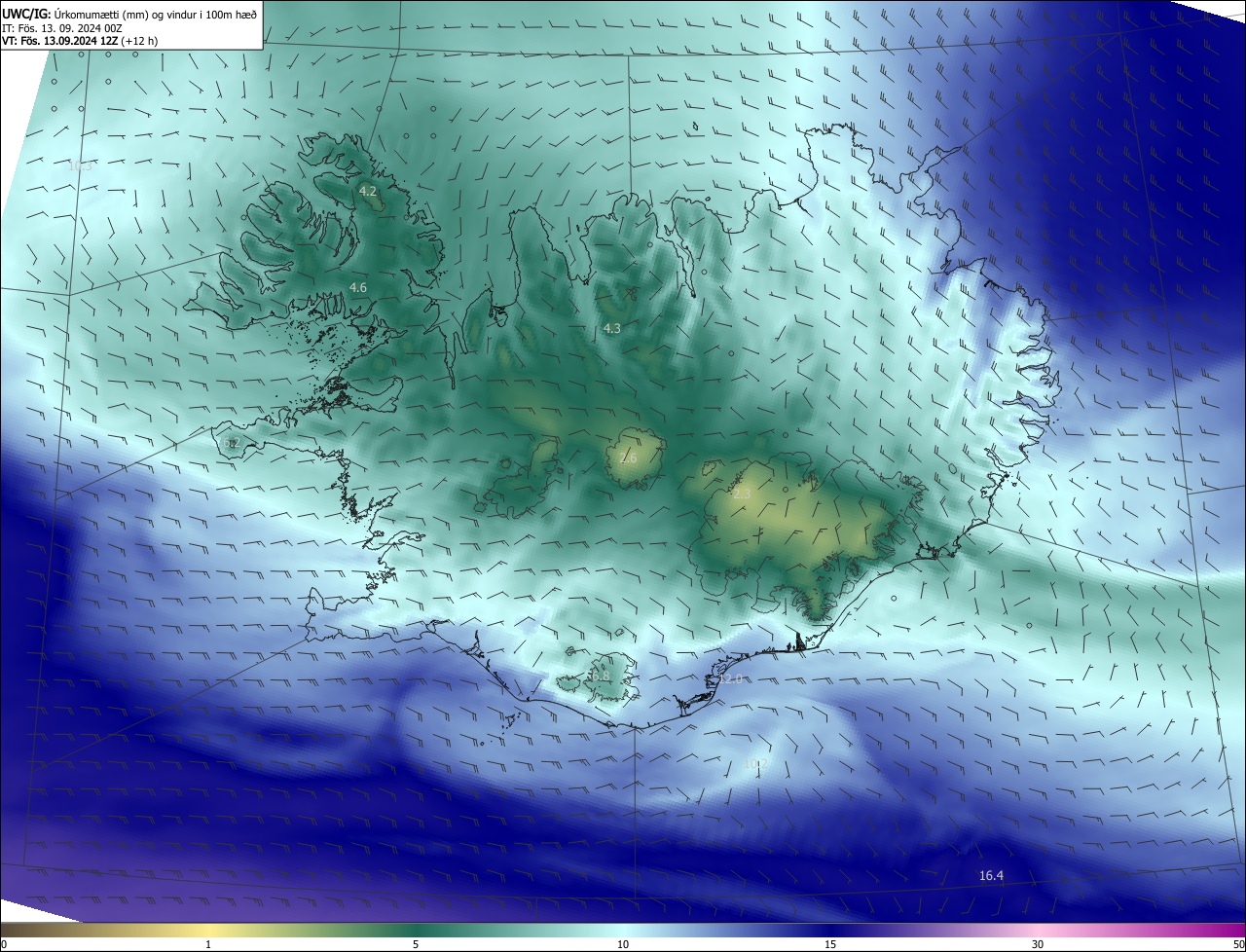Image resolution: width=1246 pixels, height=952 pixels.
Task: Click the 50 tick label on the scale
Action: [1238, 944]
